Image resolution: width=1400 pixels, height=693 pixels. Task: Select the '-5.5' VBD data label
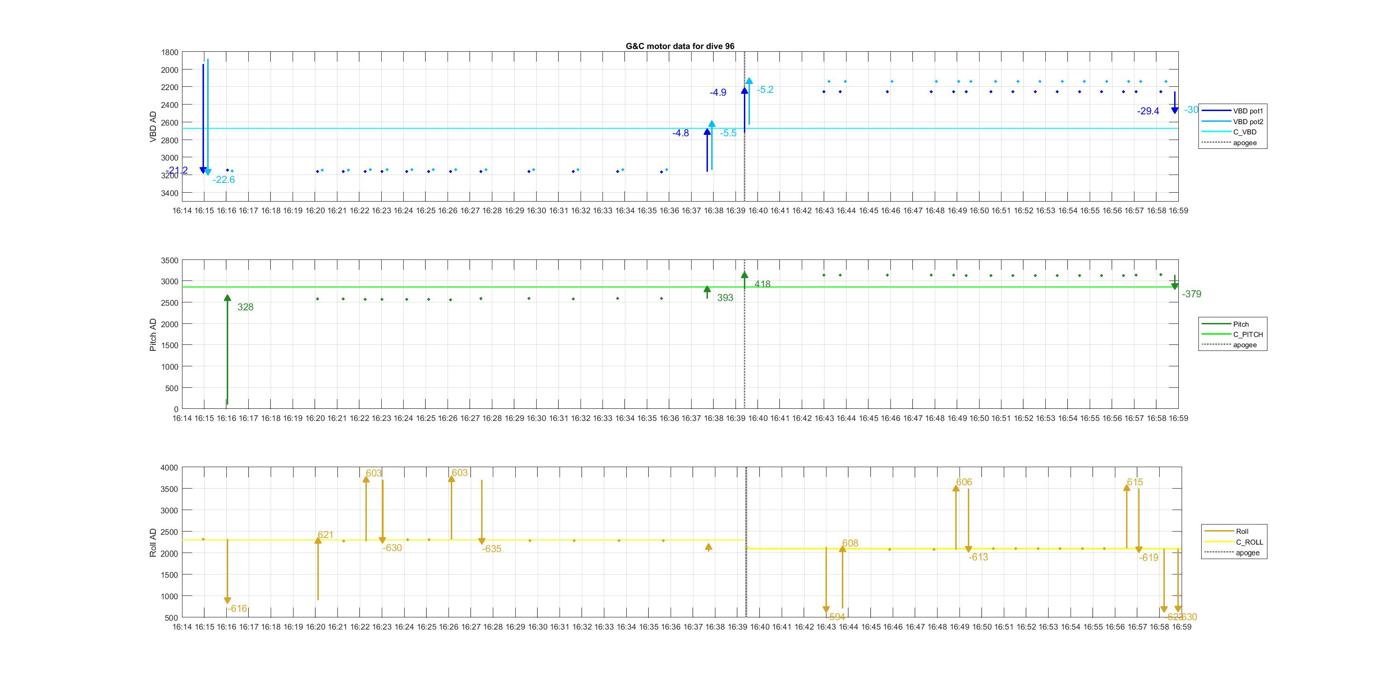(728, 133)
